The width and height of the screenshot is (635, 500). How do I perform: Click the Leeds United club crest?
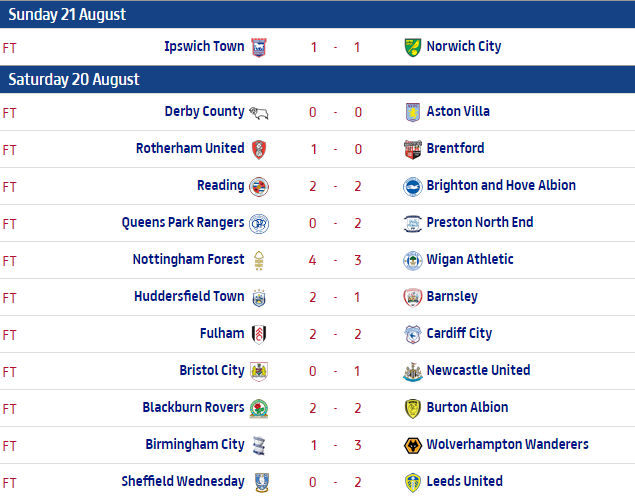coord(412,482)
